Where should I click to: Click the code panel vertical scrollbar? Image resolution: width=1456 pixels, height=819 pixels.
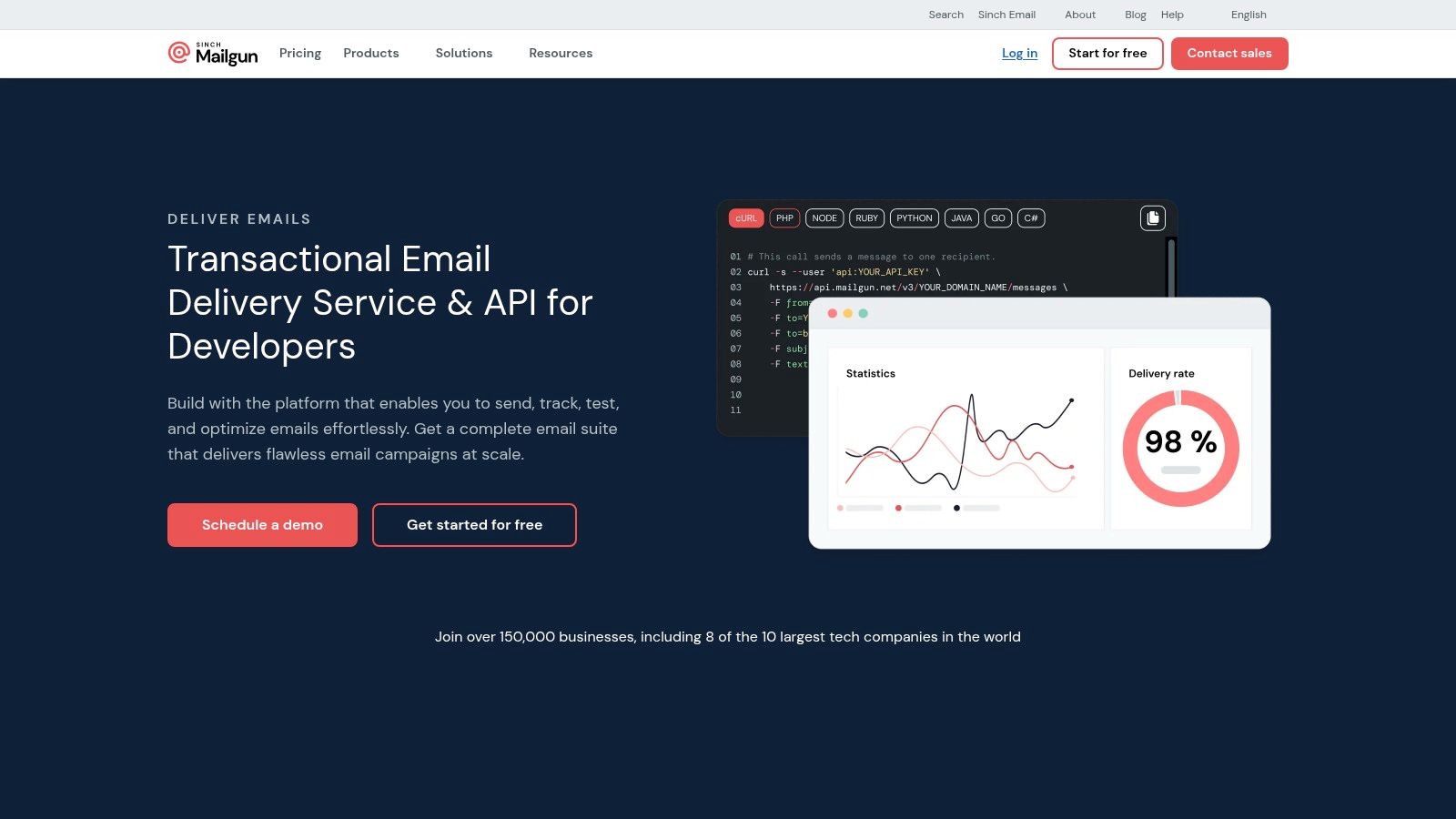(1171, 266)
